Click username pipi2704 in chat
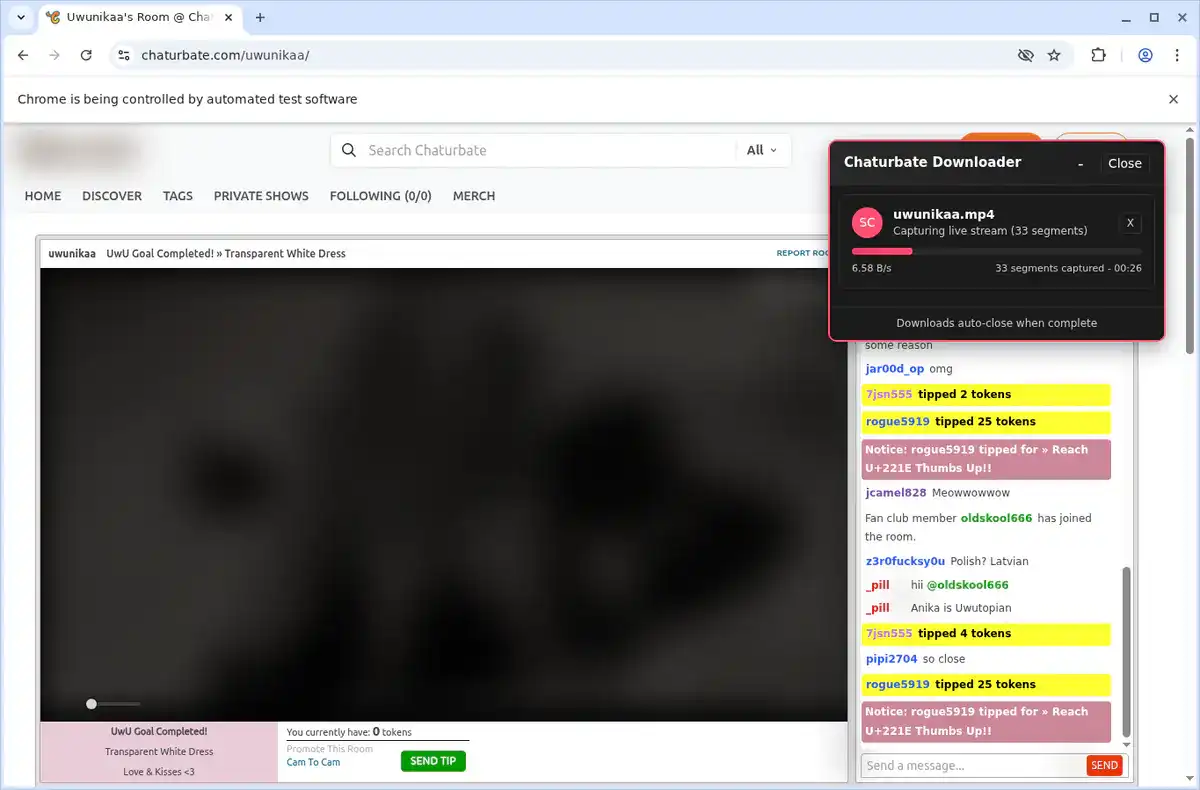This screenshot has height=790, width=1200. (891, 659)
